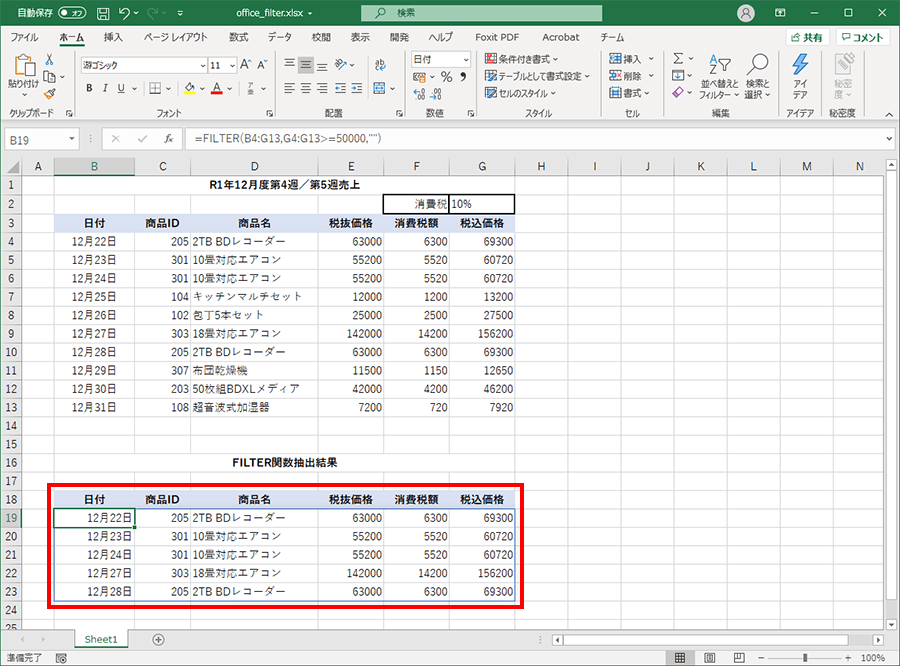Click the clear eraser icon

point(678,93)
